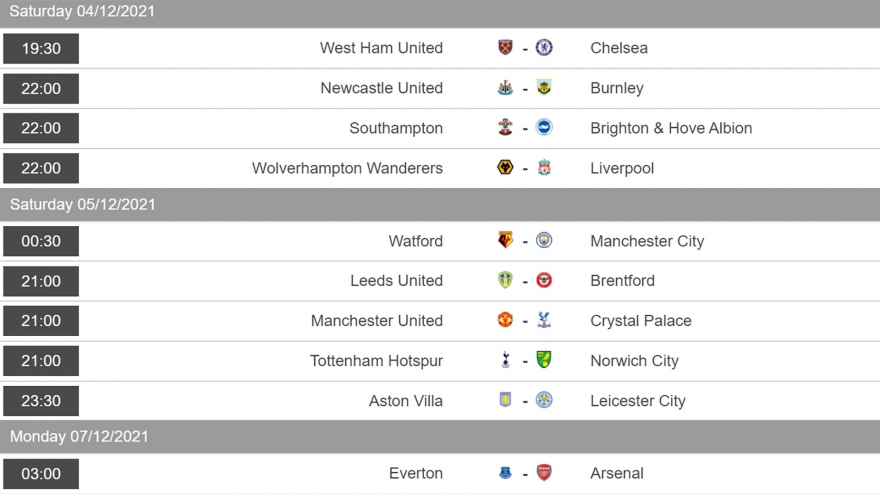Click the Liverpool club crest icon
Image resolution: width=880 pixels, height=495 pixels.
pos(544,168)
